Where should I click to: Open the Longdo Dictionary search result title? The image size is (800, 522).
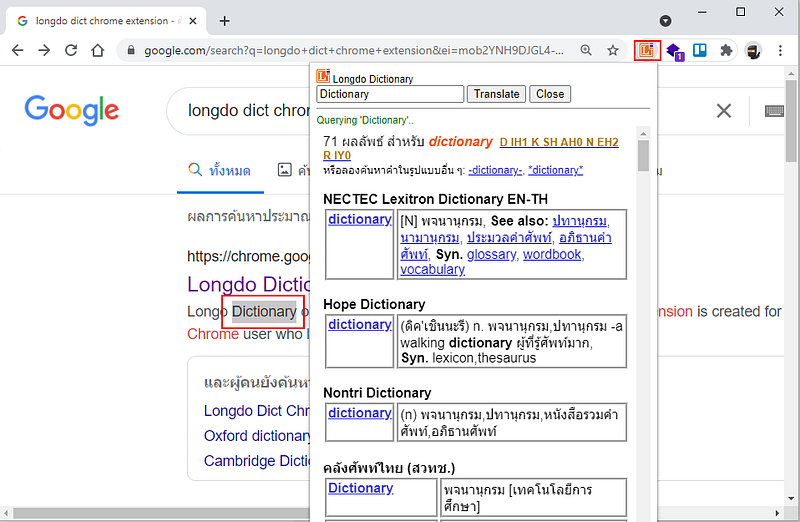point(248,284)
